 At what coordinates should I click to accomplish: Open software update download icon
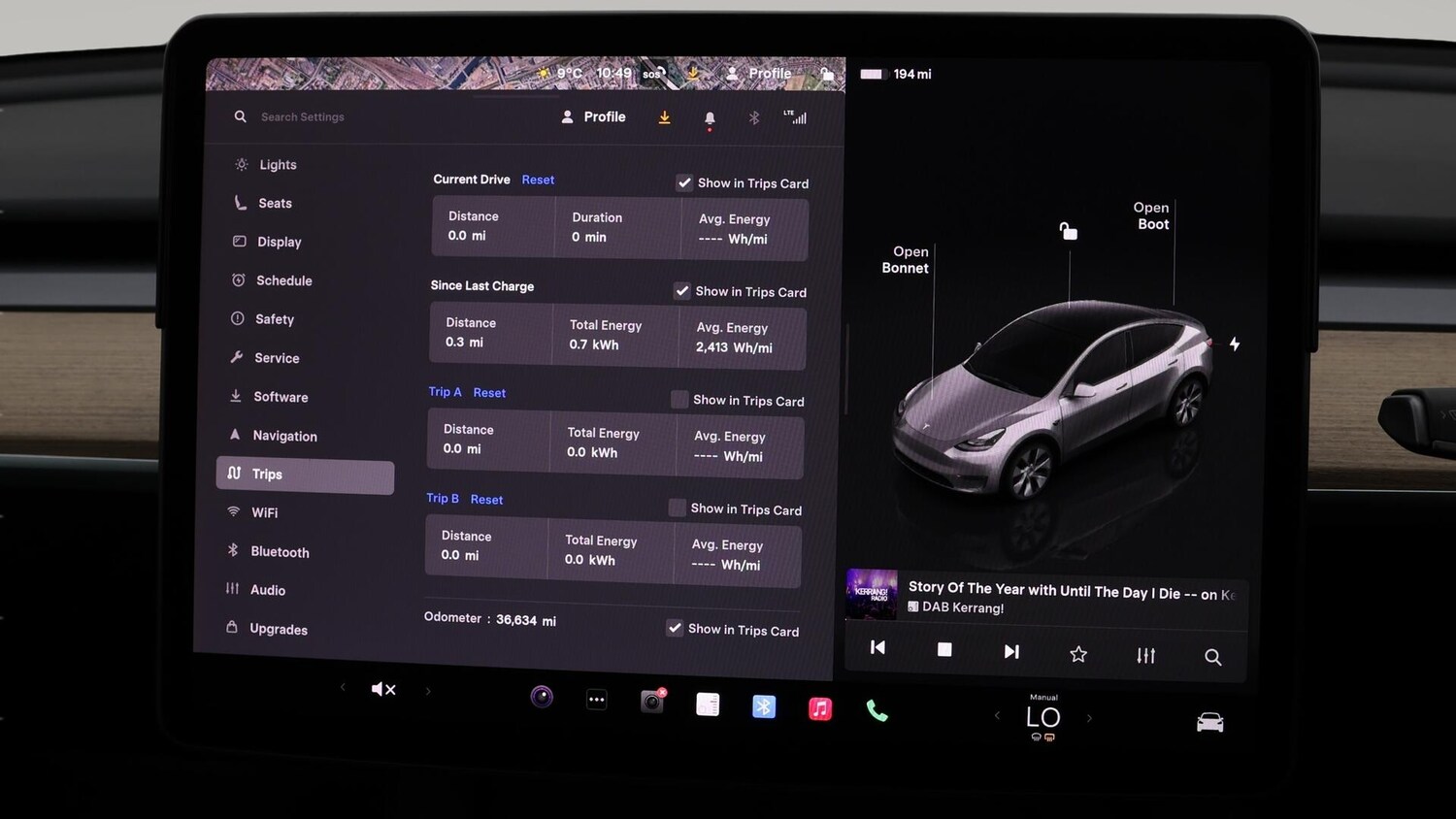coord(664,116)
